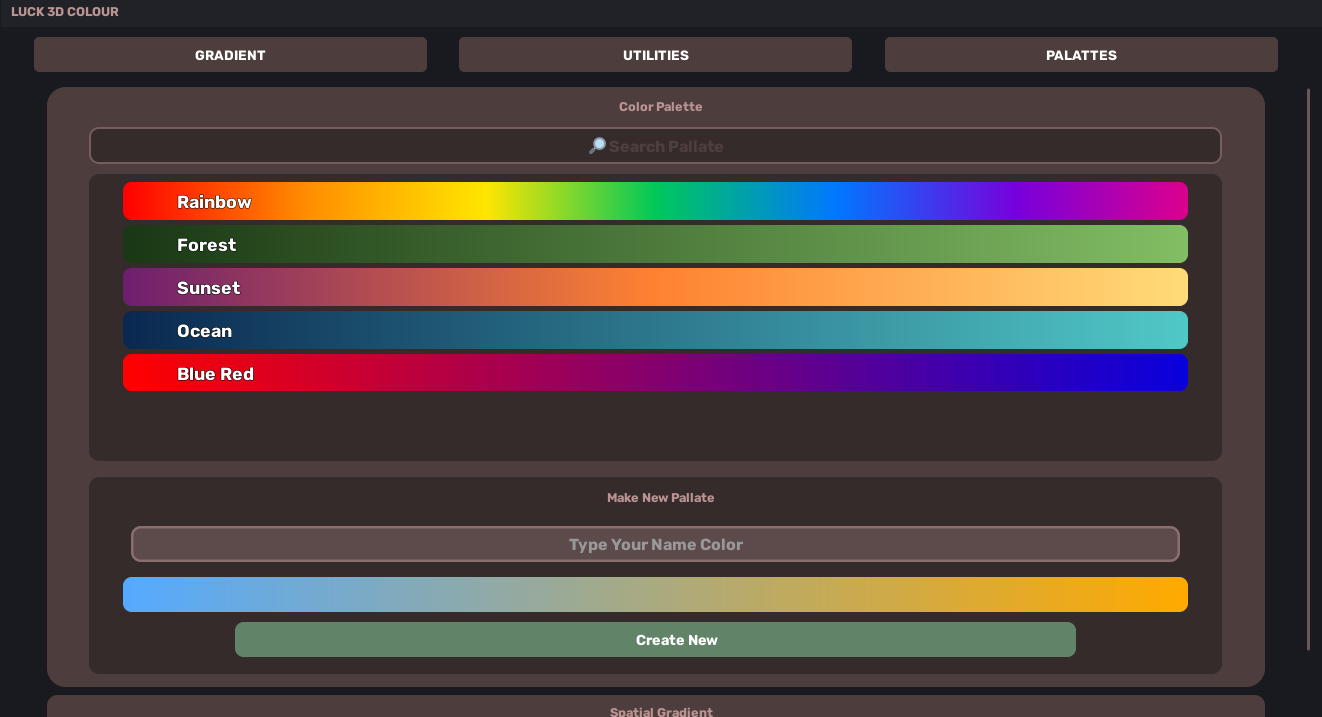Choose the Rainbow palette
Viewport: 1322px width, 717px height.
click(655, 201)
